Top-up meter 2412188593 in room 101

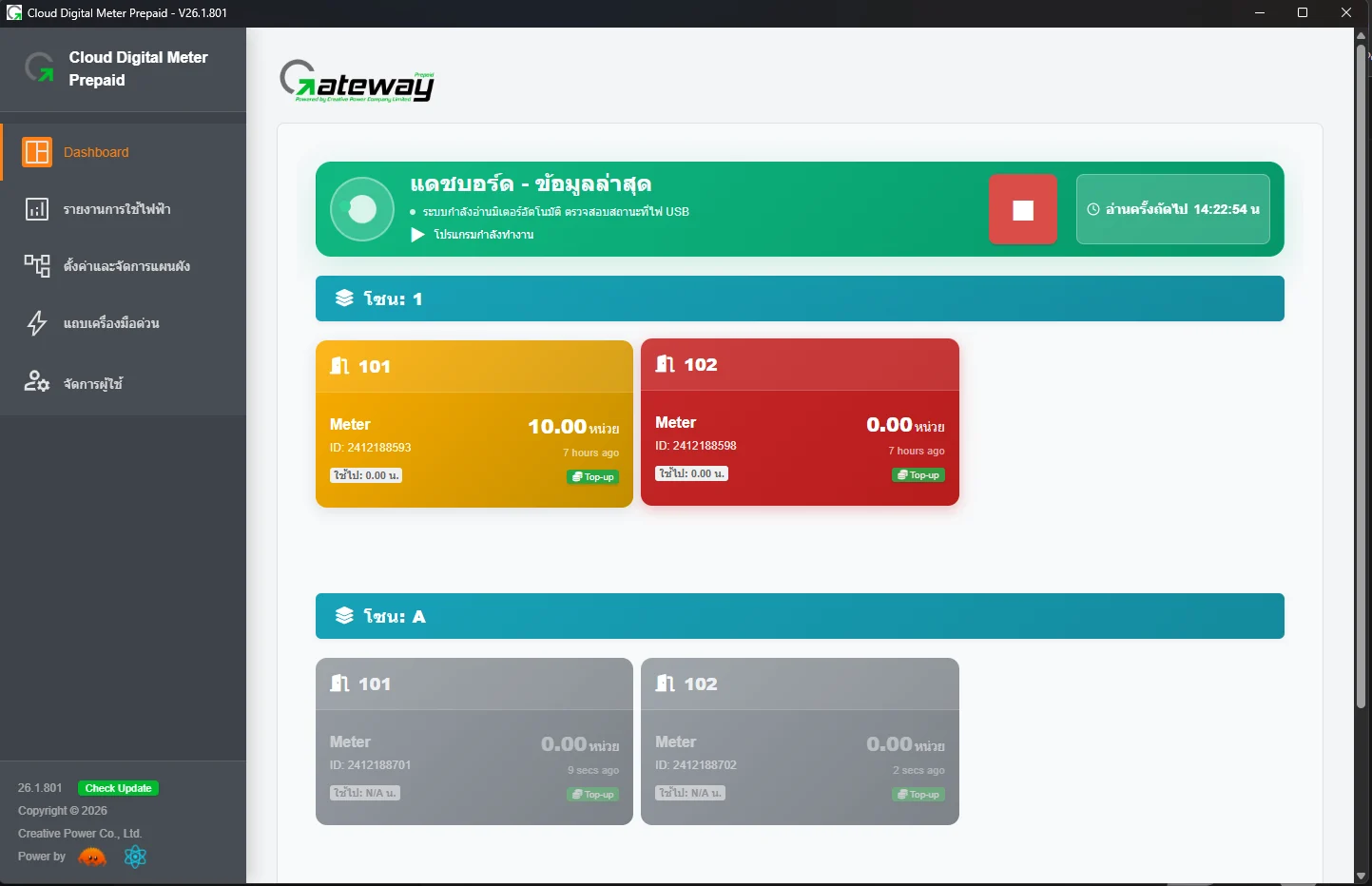(593, 477)
